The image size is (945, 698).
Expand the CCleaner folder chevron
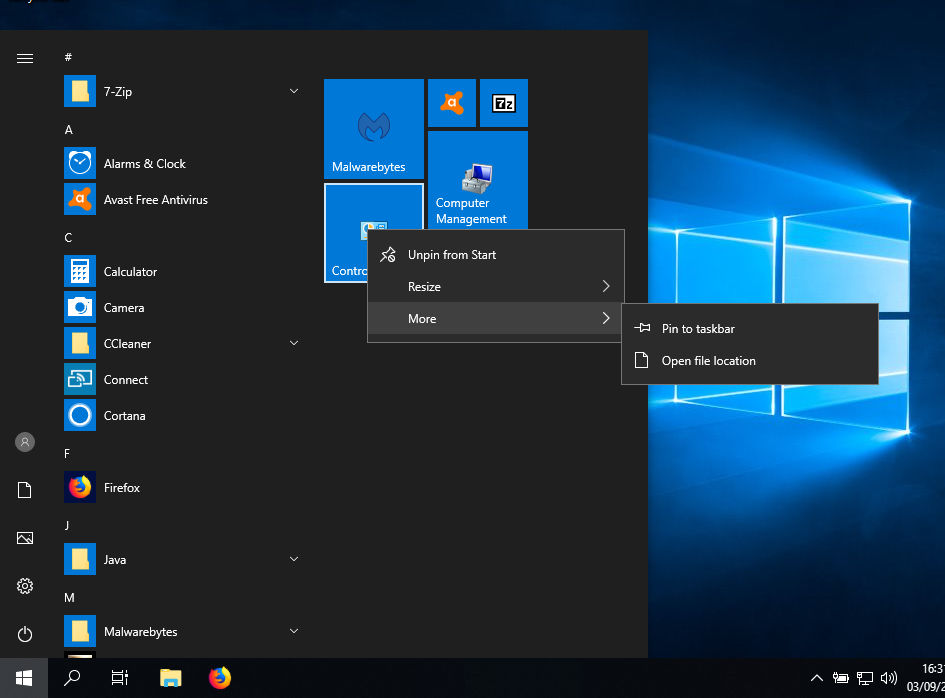[294, 343]
